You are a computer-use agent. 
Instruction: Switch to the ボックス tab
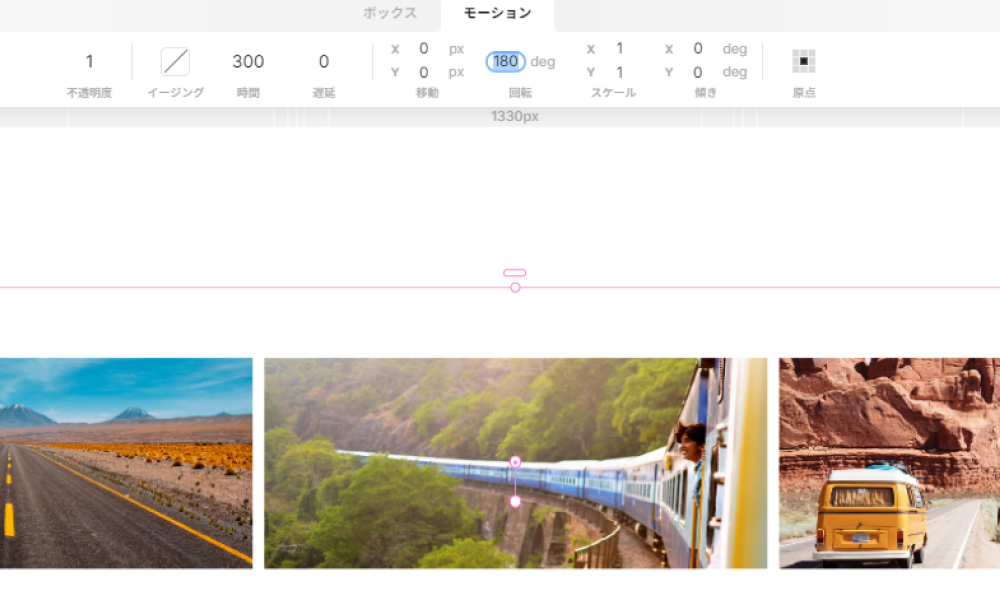click(x=389, y=13)
